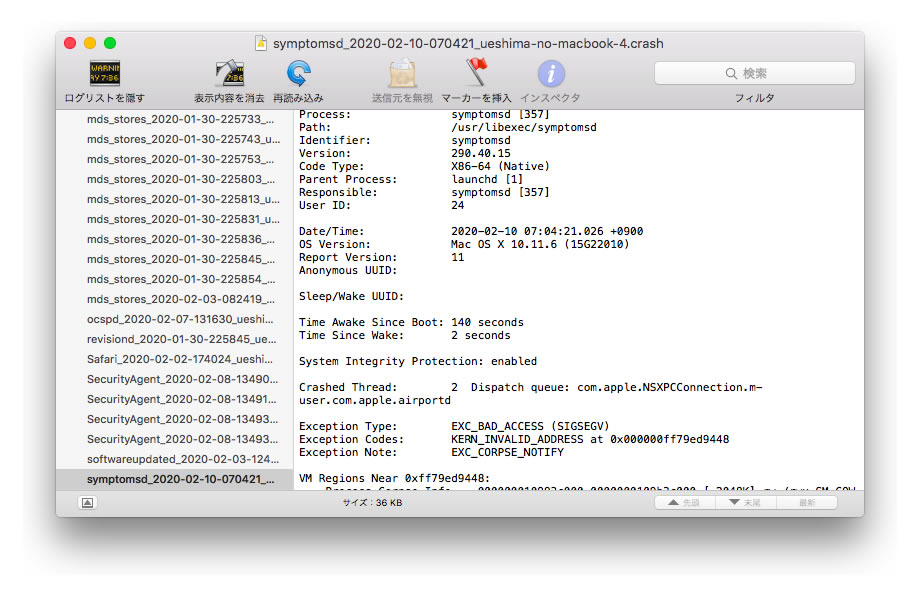Click the path /usr/libexec/symptomsd

point(523,127)
